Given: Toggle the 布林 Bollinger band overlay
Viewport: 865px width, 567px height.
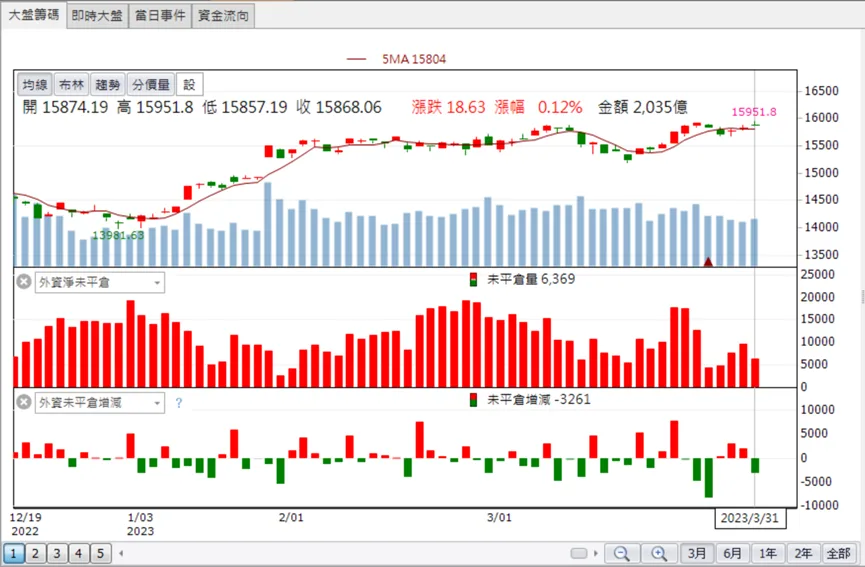Looking at the screenshot, I should pos(71,84).
